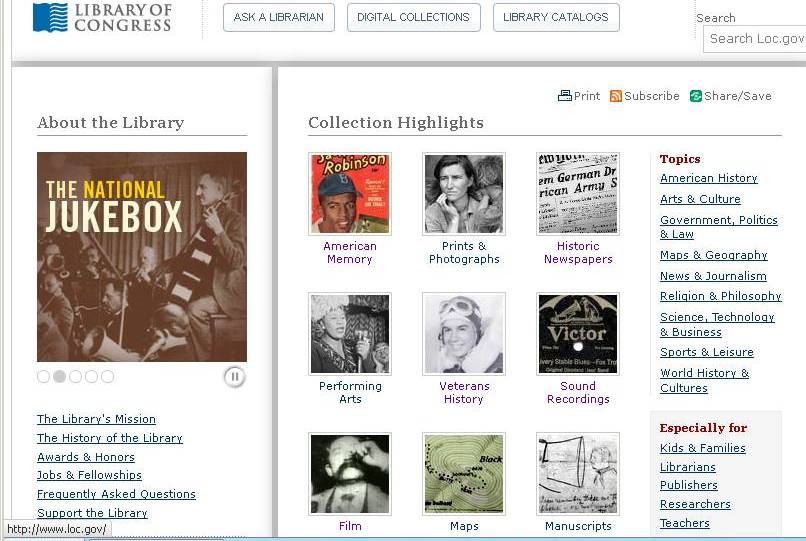The width and height of the screenshot is (806, 541).
Task: Click the Historic Newspapers text link
Action: click(x=578, y=253)
